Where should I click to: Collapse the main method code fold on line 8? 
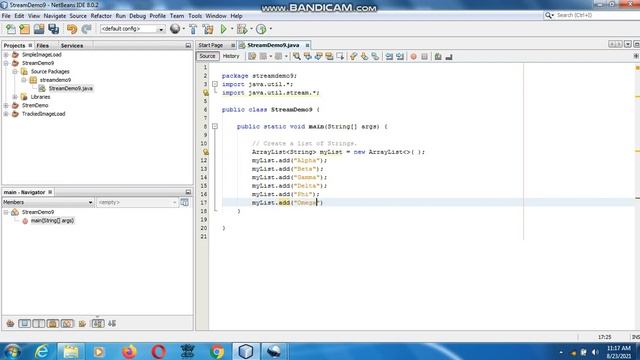[215, 127]
